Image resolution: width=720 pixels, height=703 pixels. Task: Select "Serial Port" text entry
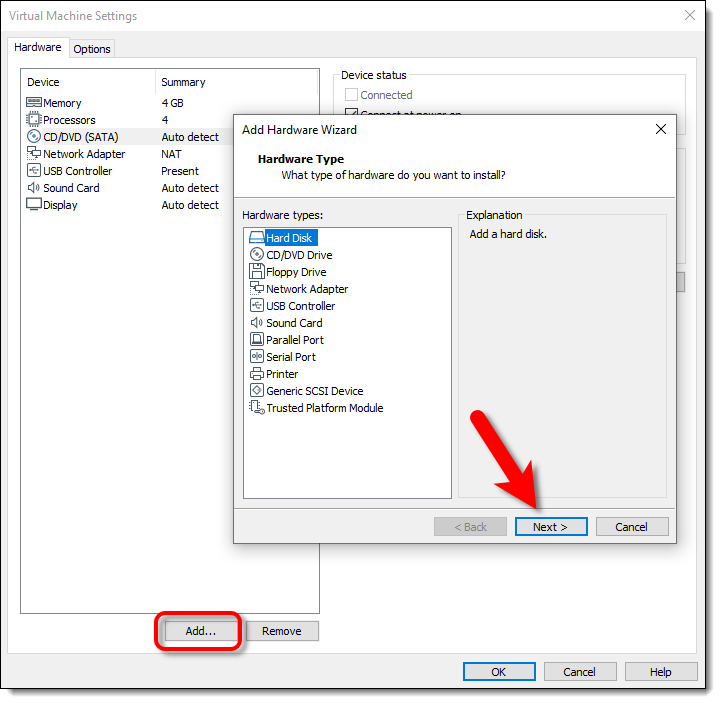tap(291, 357)
